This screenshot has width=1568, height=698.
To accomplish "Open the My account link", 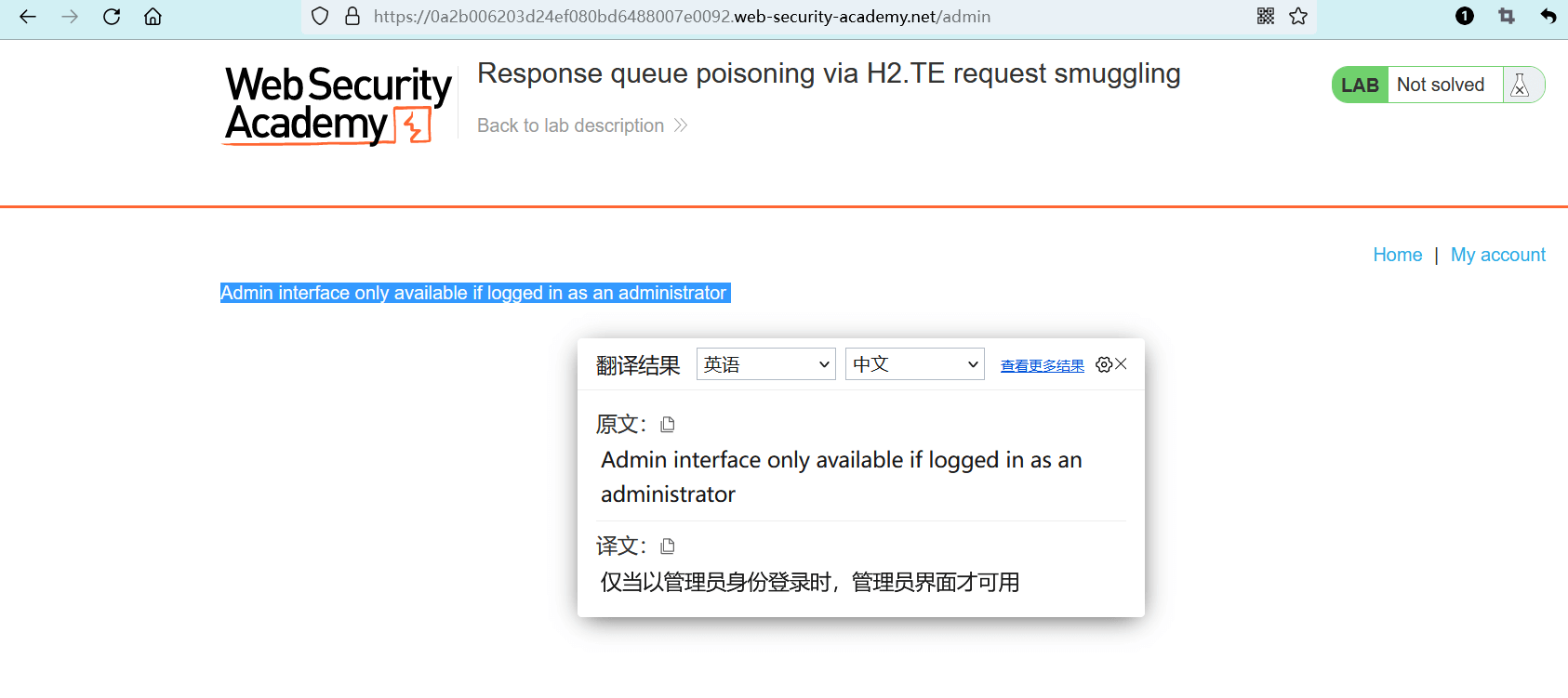I will (1497, 255).
